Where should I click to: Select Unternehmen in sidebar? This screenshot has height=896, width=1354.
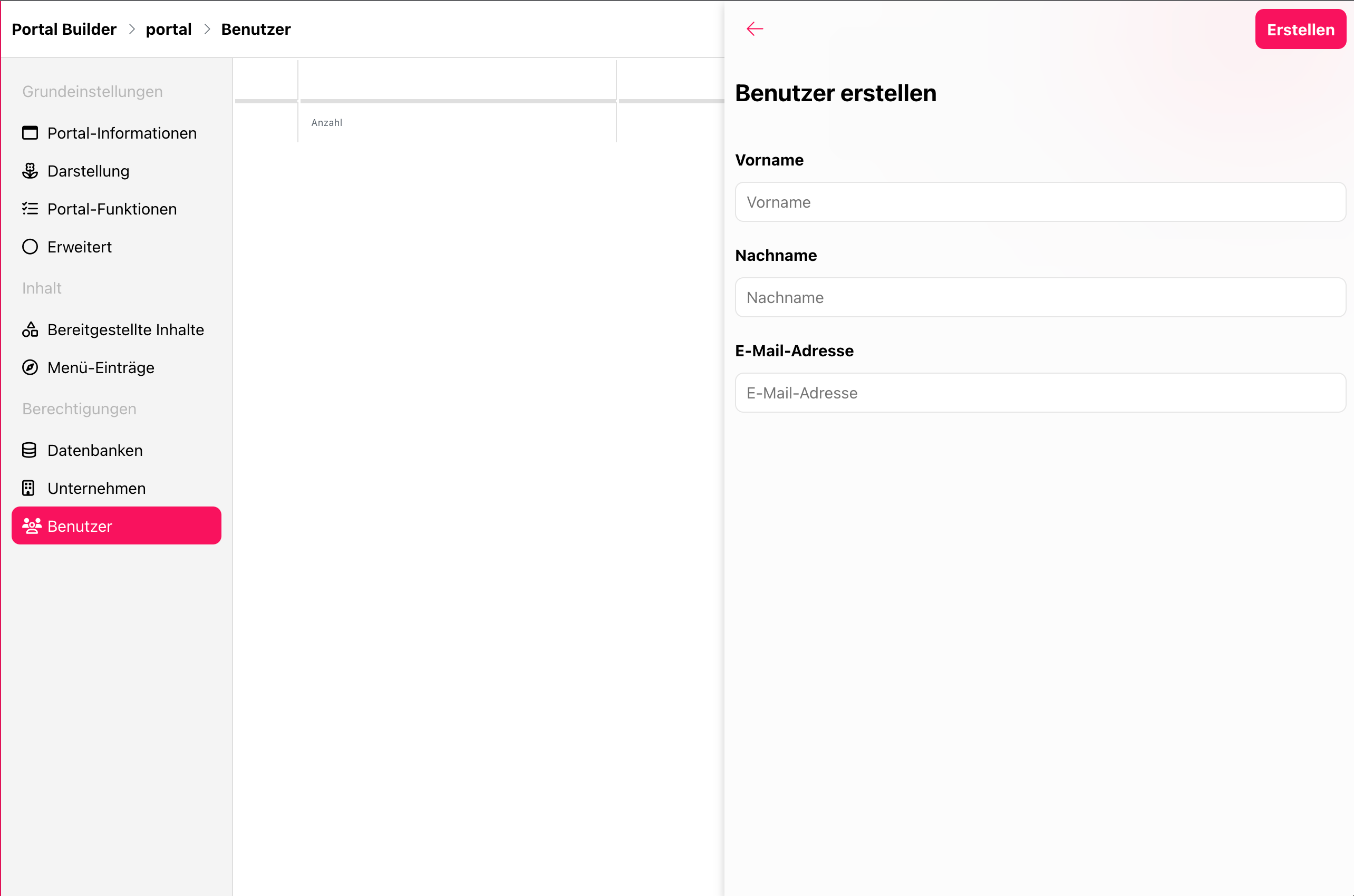click(x=116, y=488)
